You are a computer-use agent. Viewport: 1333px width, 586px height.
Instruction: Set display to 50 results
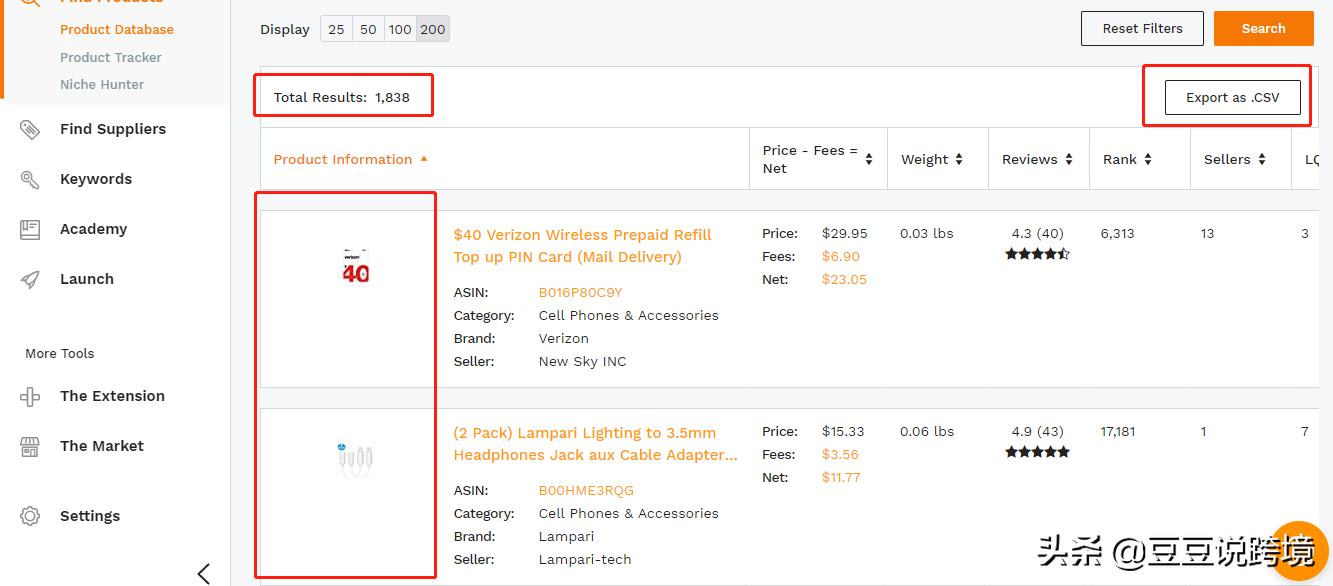pos(368,29)
